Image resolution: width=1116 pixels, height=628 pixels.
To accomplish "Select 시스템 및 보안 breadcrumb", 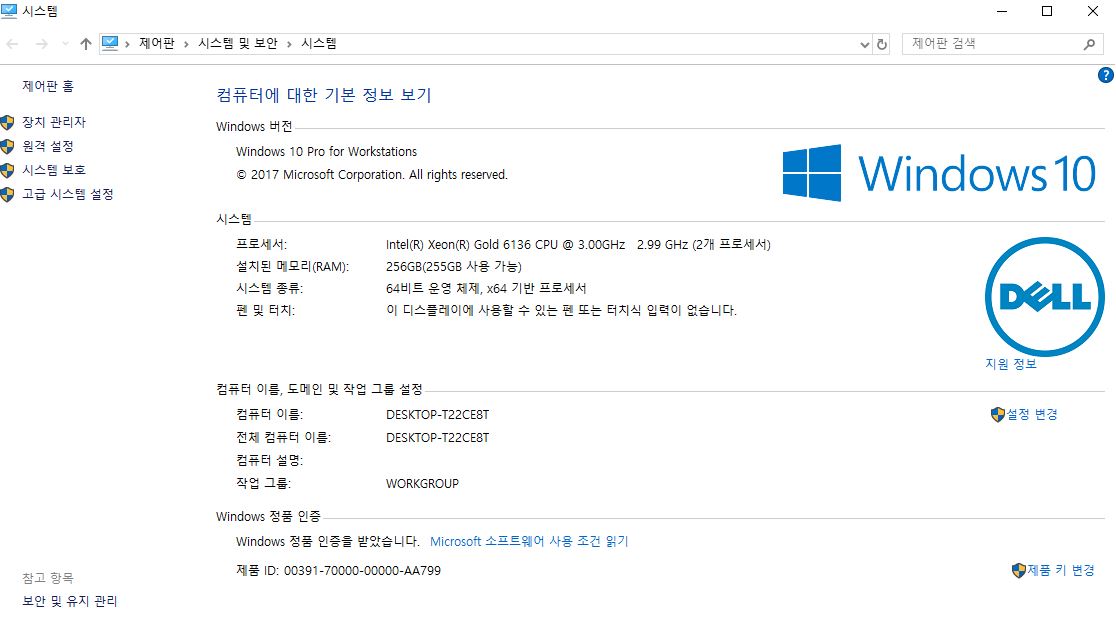I will point(238,43).
